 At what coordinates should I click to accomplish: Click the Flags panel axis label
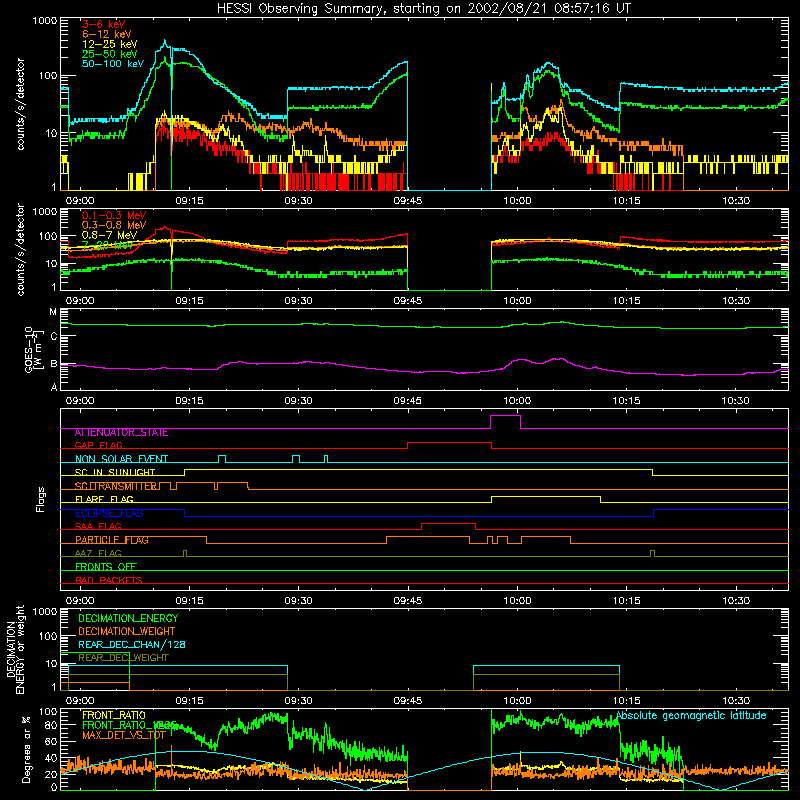[41, 499]
